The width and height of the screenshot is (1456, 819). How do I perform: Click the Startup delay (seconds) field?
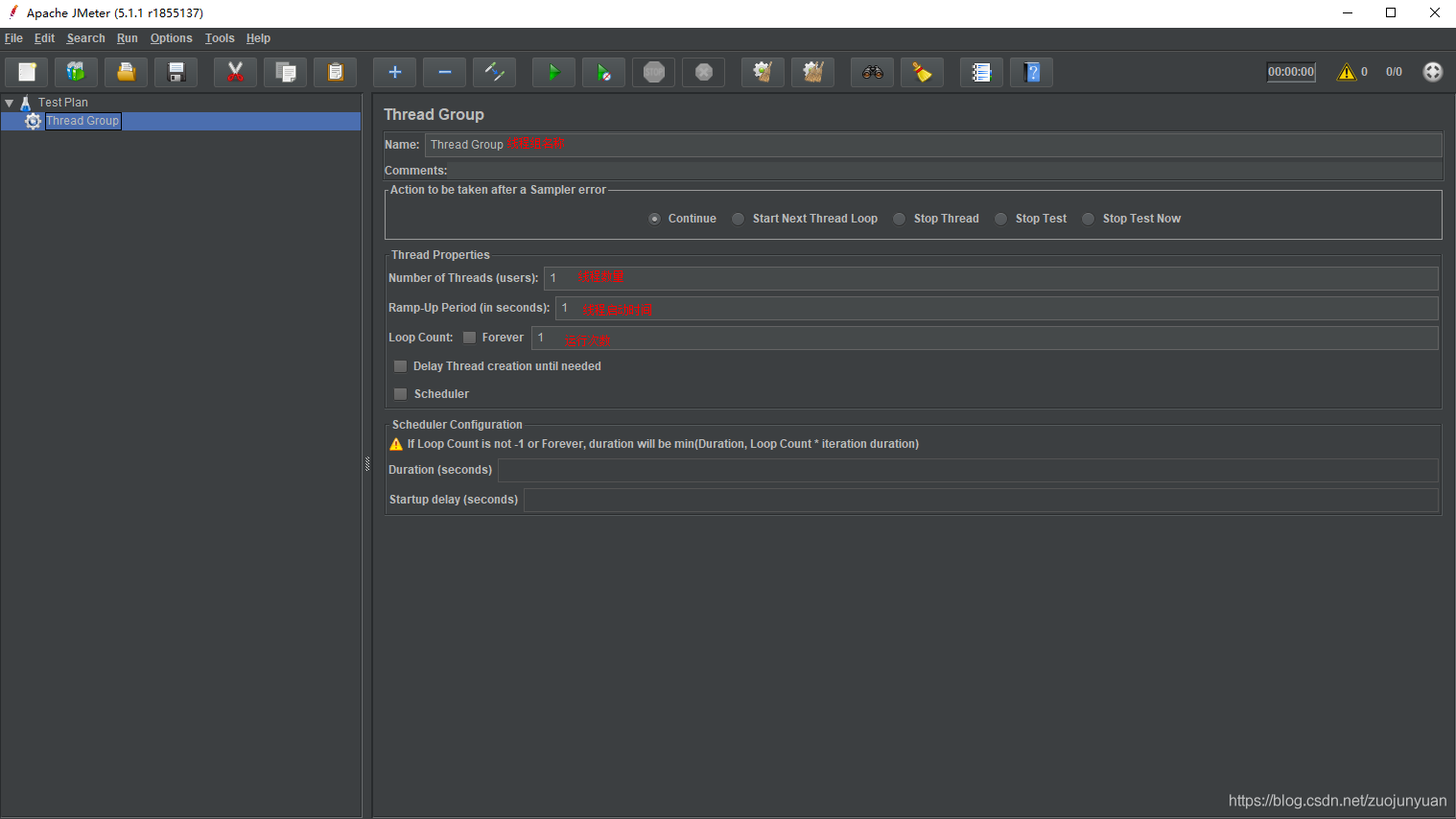(981, 500)
